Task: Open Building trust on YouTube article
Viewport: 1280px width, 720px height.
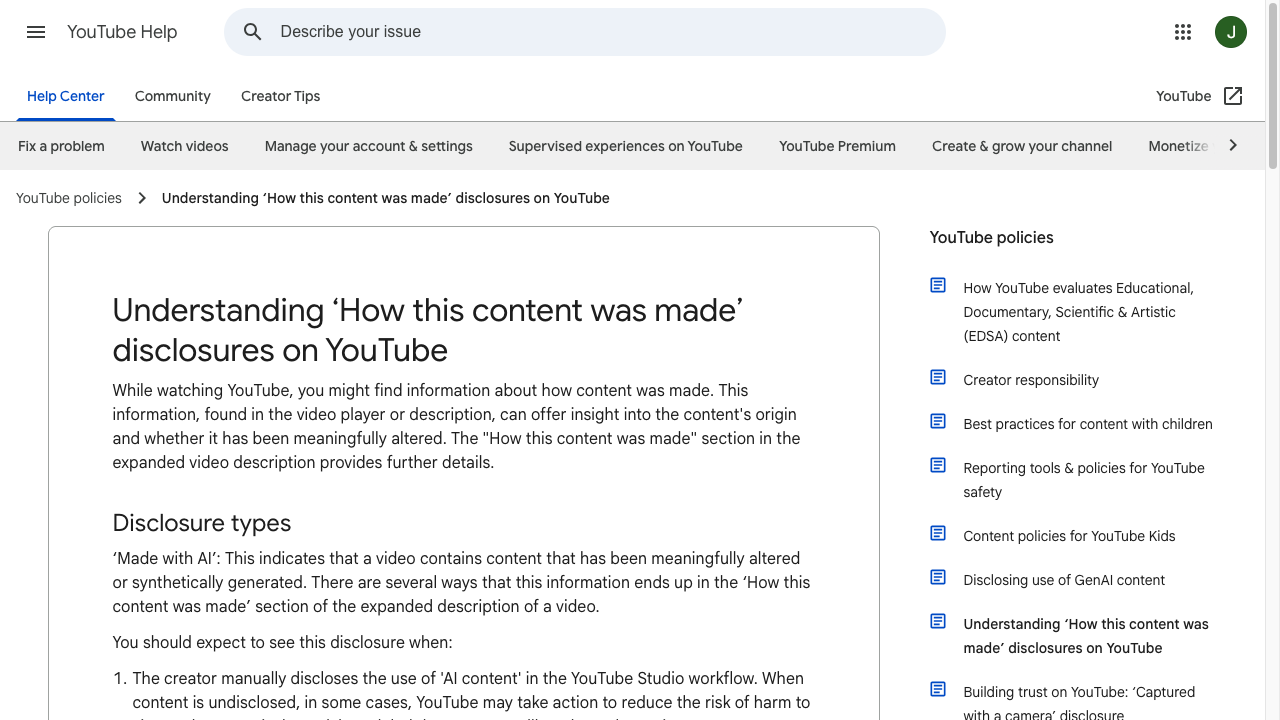Action: click(x=1079, y=703)
